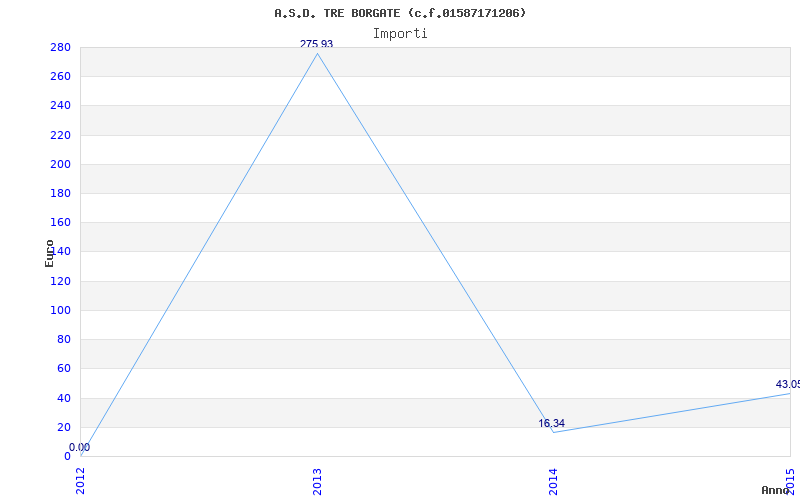This screenshot has height=500, width=800.
Task: Click the Anno x-axis title
Action: [775, 490]
